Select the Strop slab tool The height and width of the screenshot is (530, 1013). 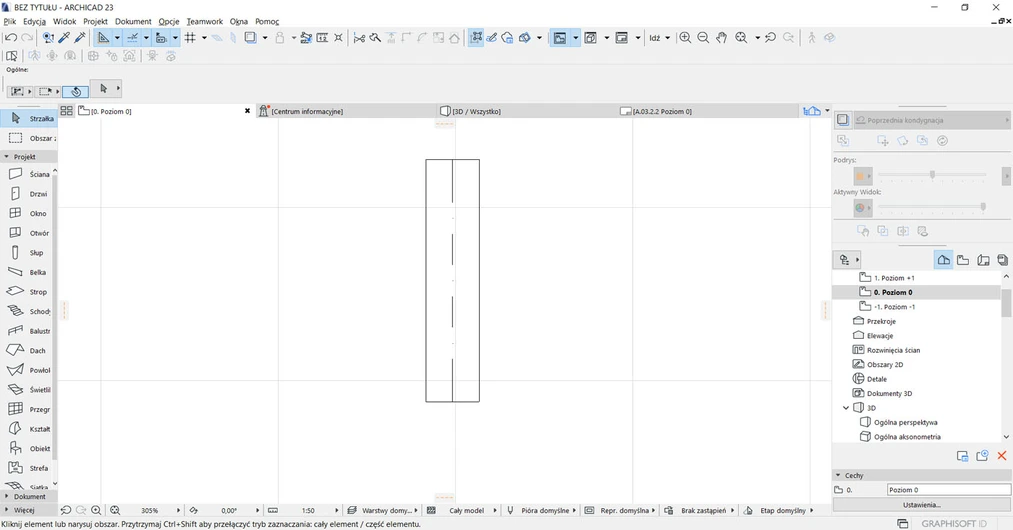(x=30, y=292)
